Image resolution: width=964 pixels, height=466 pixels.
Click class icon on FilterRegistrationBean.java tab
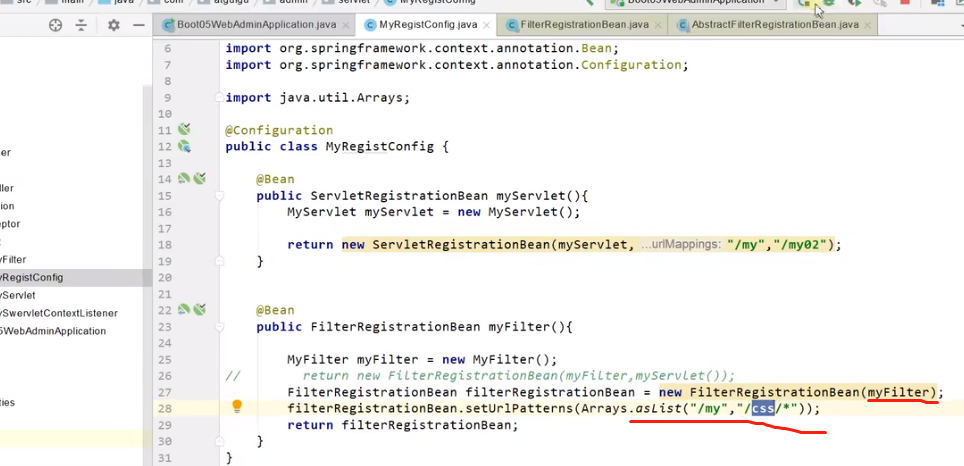coord(511,25)
